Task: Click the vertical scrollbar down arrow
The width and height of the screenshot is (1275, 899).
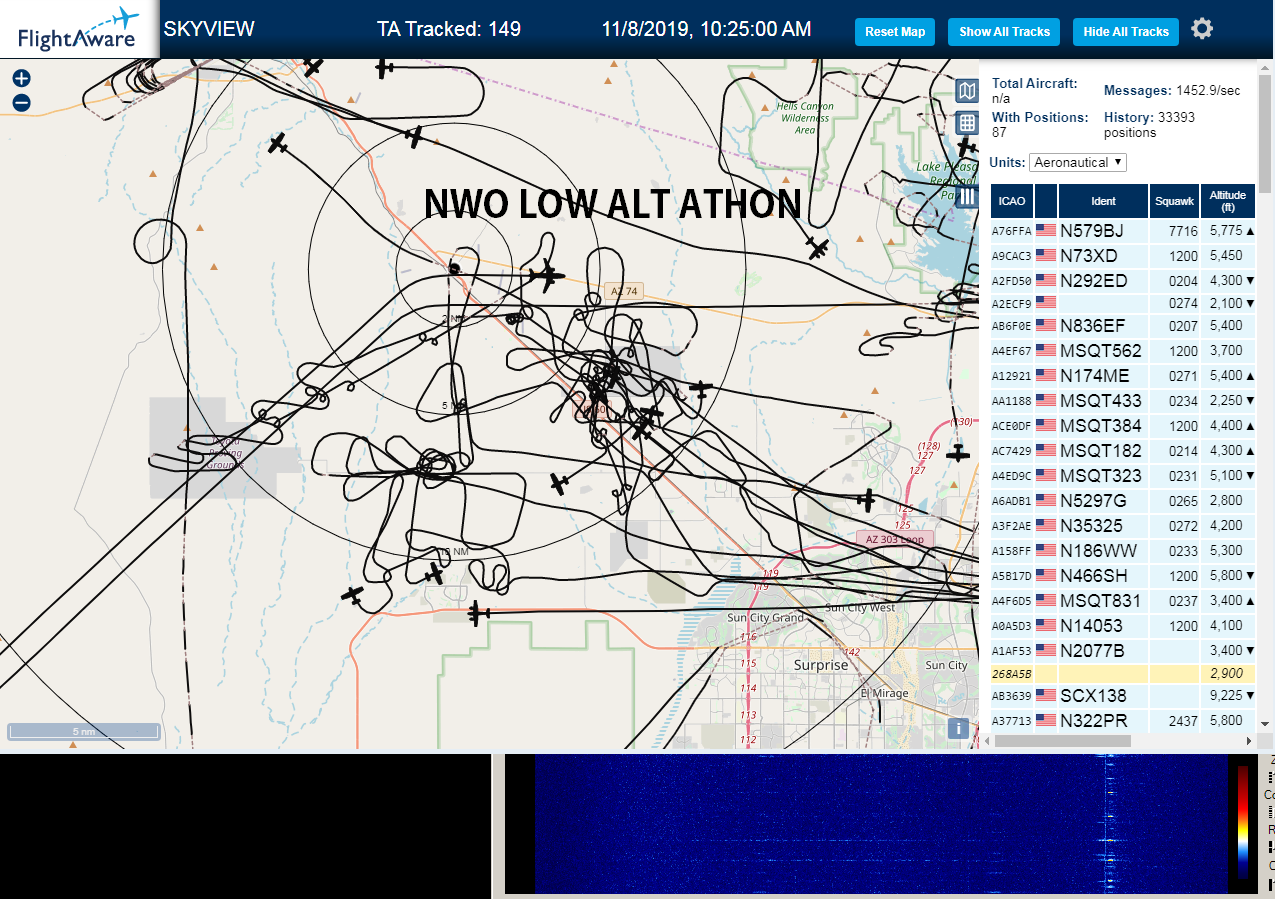Action: click(1265, 723)
